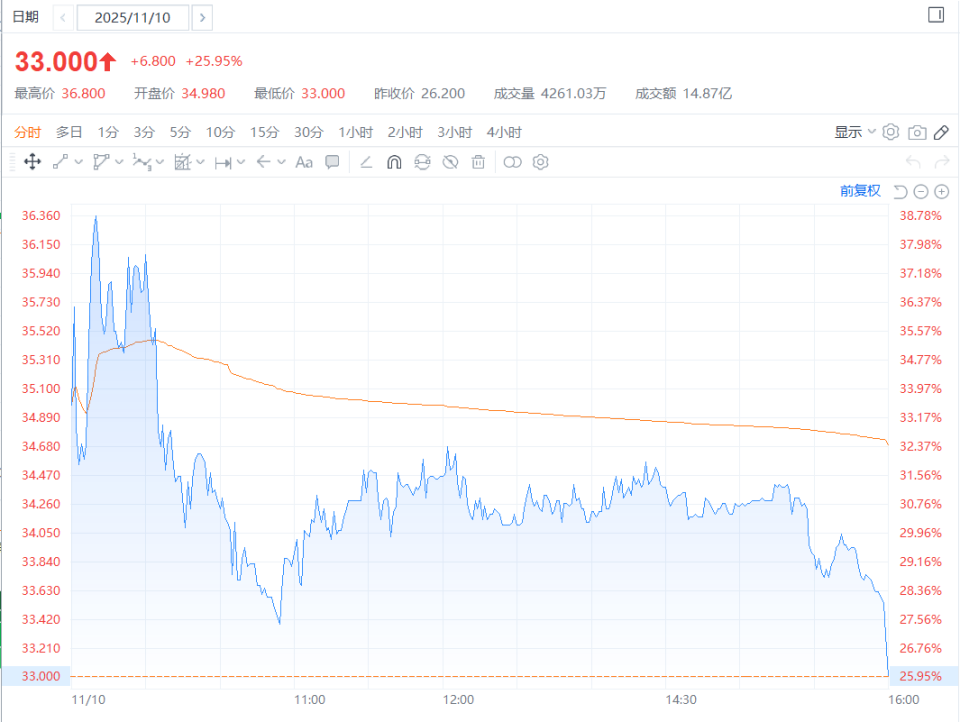This screenshot has height=722, width=960.
Task: Click the trash delete drawings icon
Action: click(x=478, y=162)
